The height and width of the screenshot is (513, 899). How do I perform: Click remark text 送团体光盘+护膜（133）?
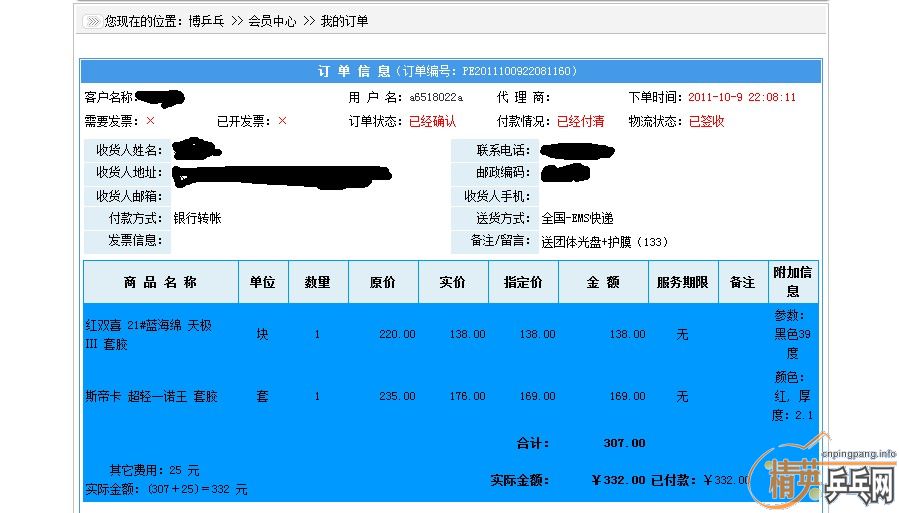pyautogui.click(x=605, y=242)
